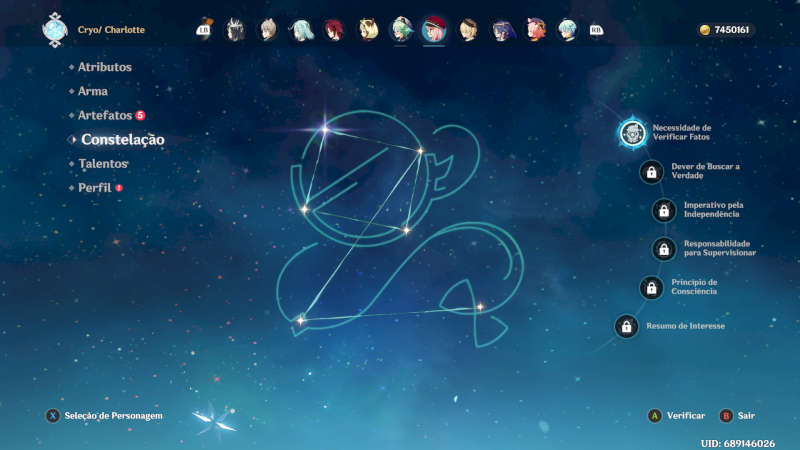The height and width of the screenshot is (450, 800).
Task: Click the Cryo element emblem icon
Action: click(55, 30)
